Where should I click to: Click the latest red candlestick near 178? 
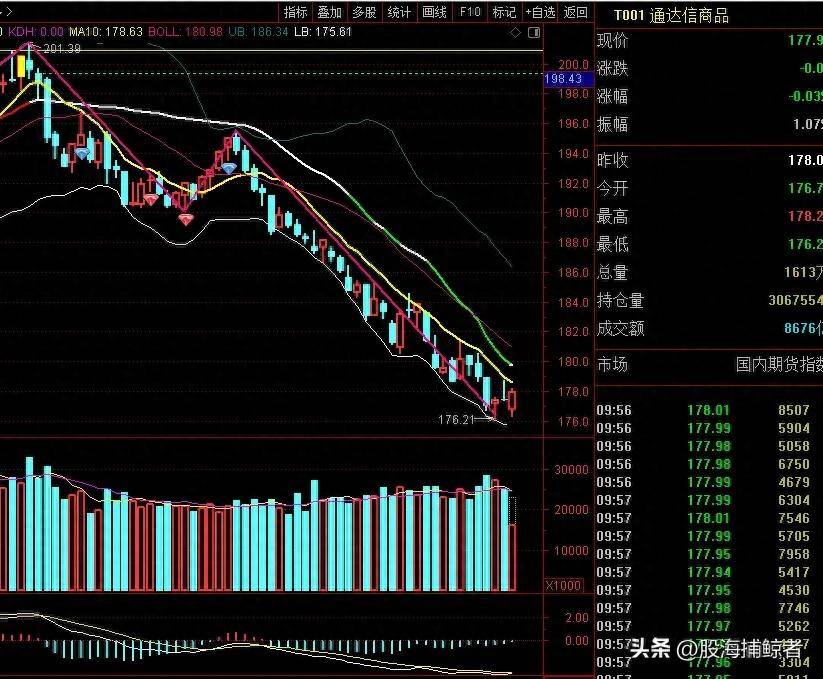512,401
